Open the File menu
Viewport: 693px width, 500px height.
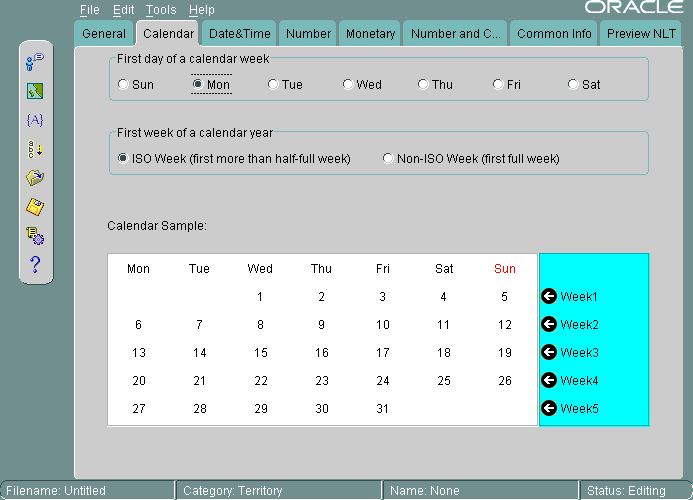click(90, 10)
